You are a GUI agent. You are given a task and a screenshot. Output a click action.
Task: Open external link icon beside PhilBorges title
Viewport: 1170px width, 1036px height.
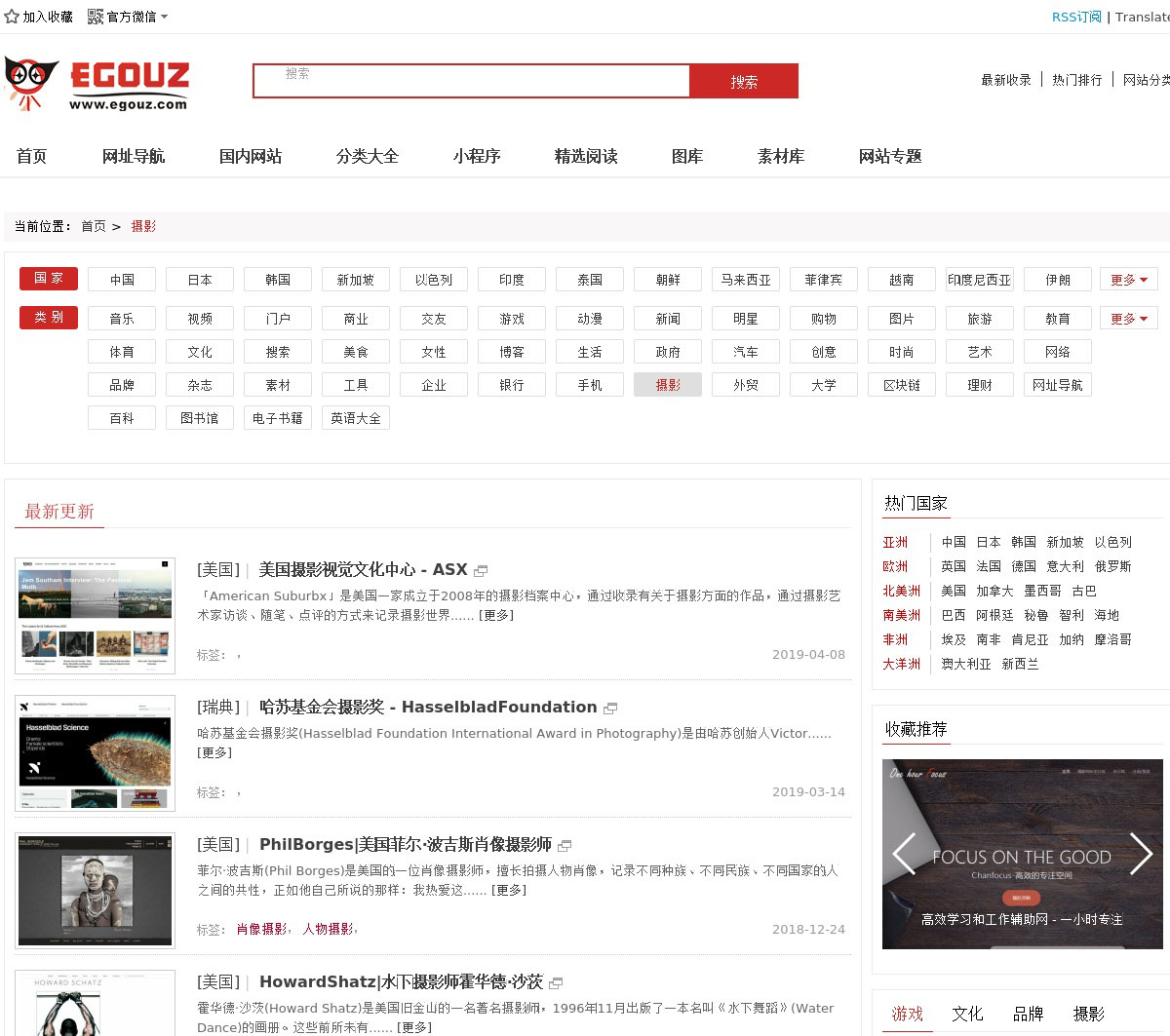coord(565,845)
